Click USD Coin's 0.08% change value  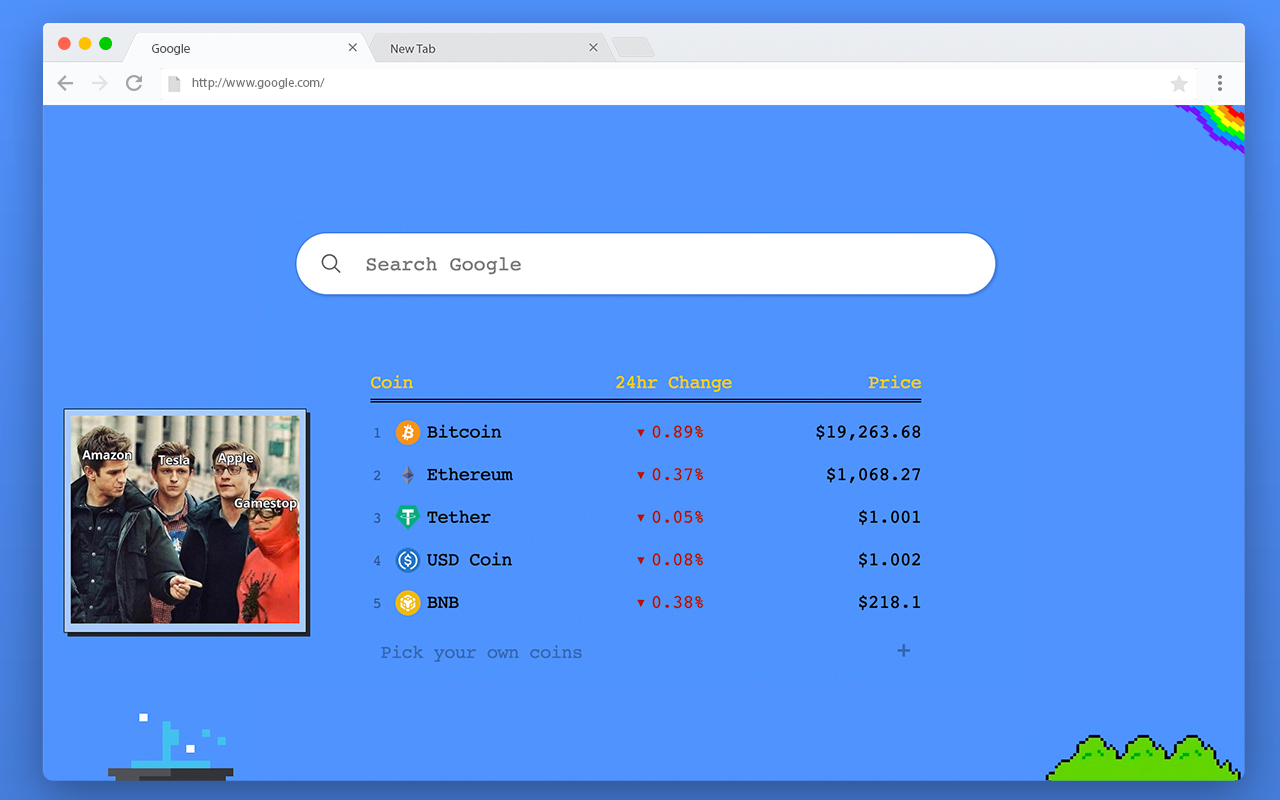click(678, 560)
